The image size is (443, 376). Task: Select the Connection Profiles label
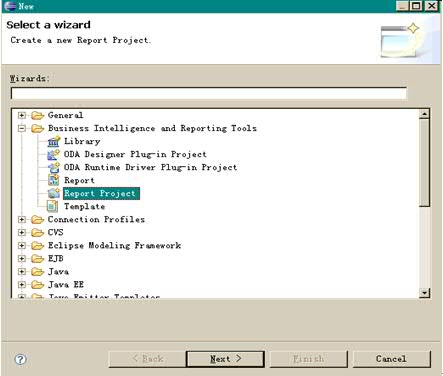pyautogui.click(x=96, y=219)
